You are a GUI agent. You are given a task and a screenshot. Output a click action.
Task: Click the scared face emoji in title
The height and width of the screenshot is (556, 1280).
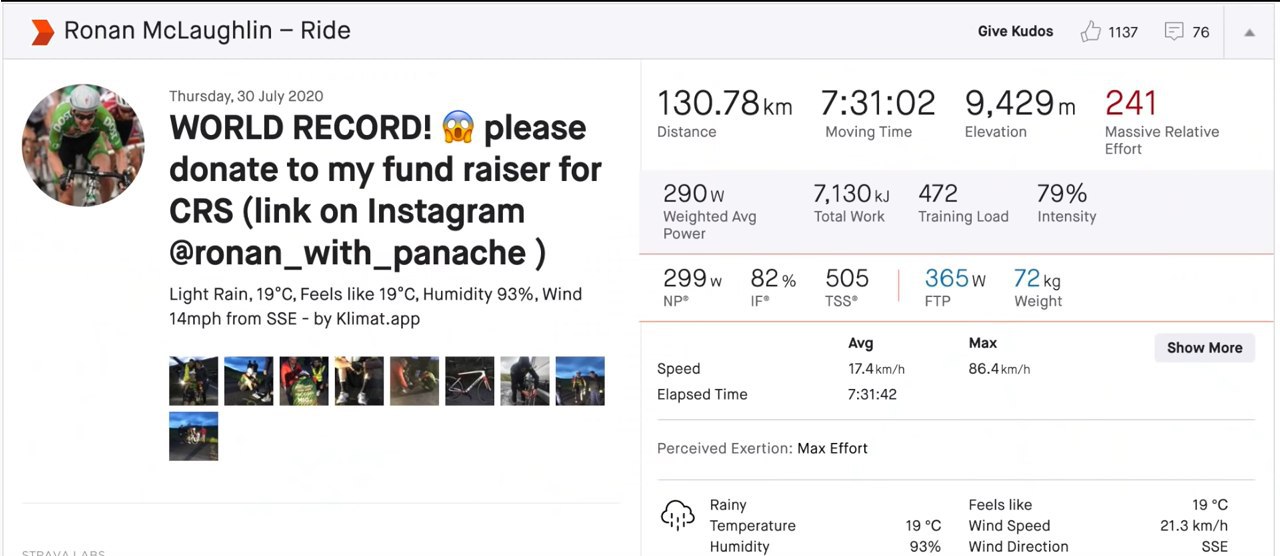click(x=457, y=128)
